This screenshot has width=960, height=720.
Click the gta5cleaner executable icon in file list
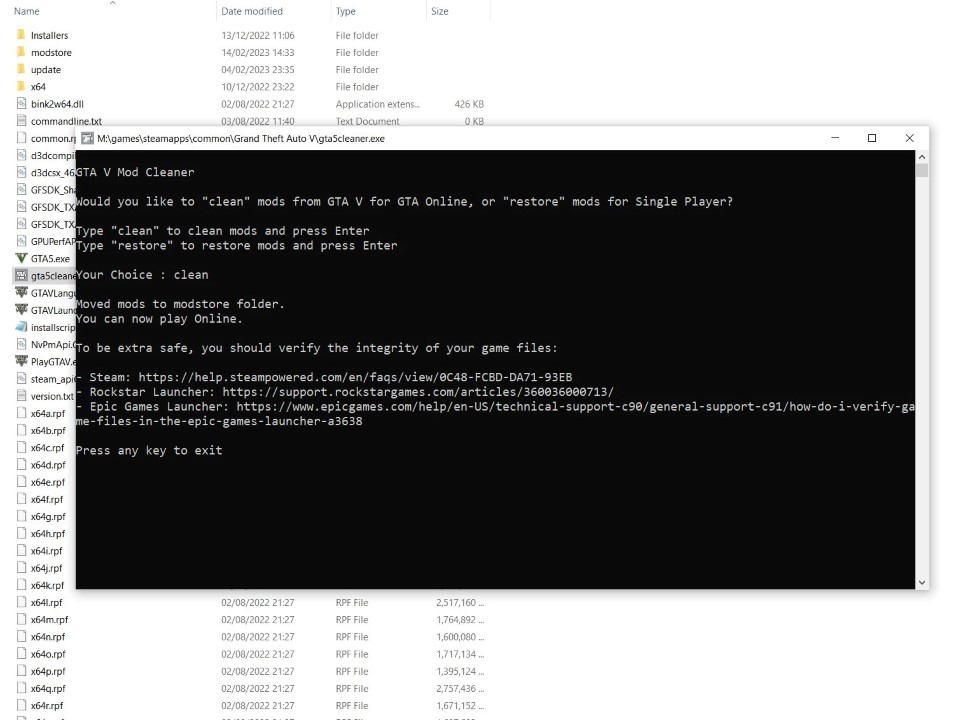click(21, 276)
